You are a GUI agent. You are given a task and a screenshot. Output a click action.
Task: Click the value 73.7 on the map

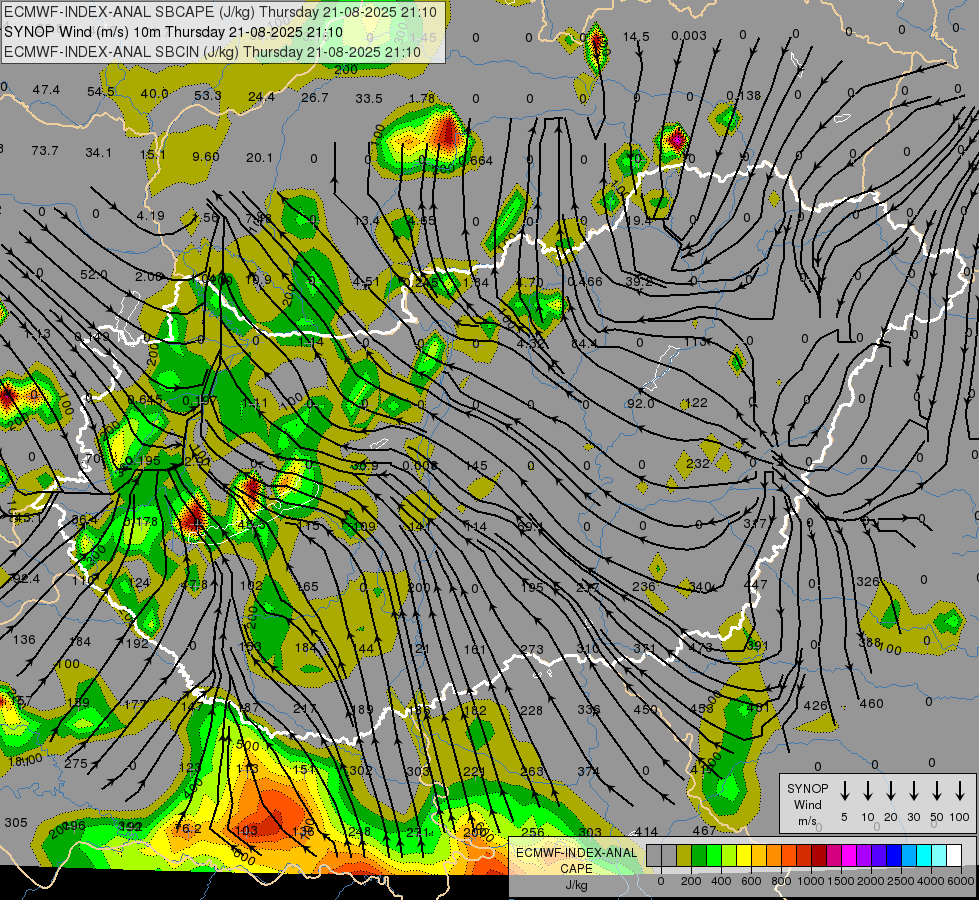[x=44, y=151]
